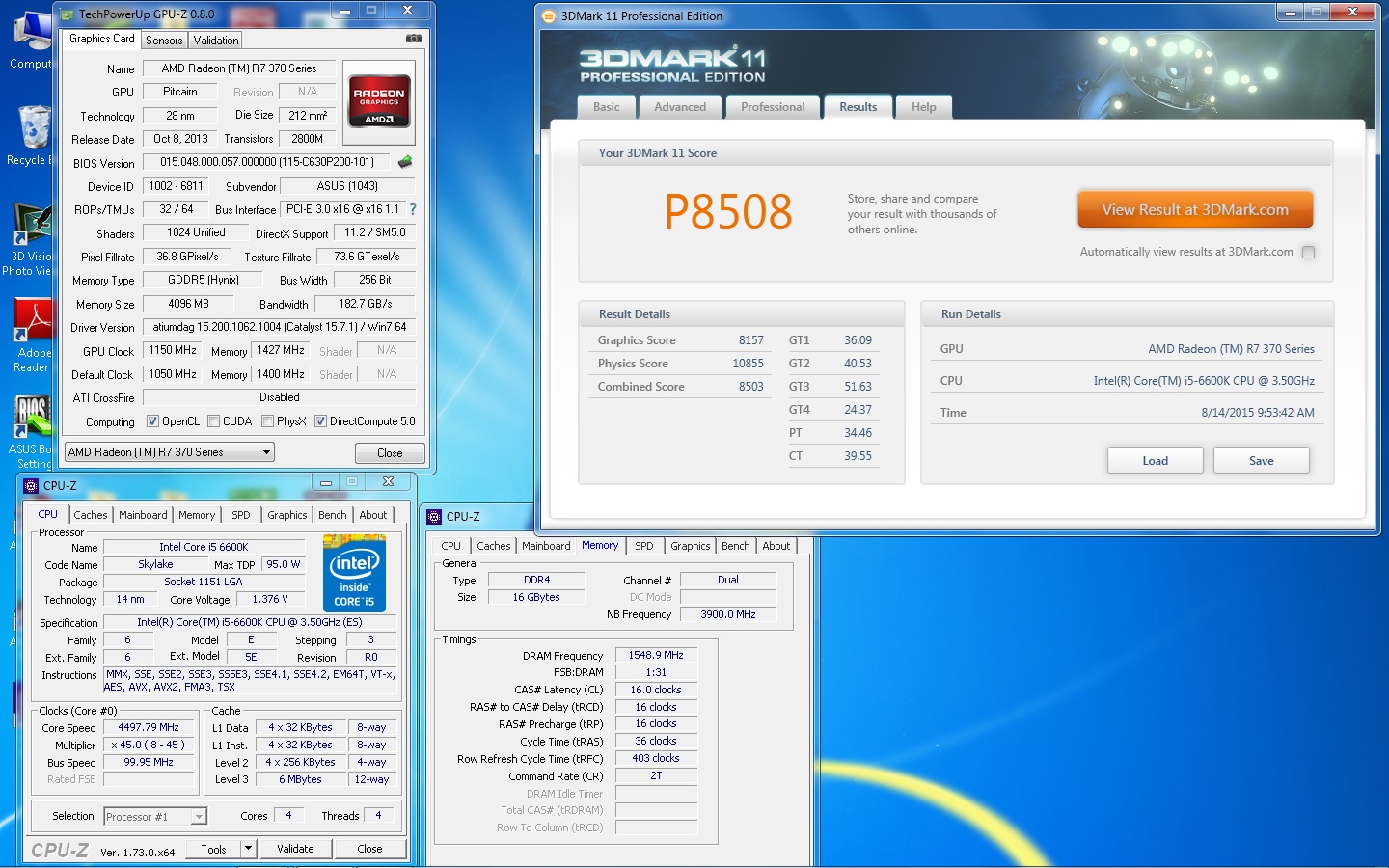This screenshot has height=868, width=1389.
Task: Click View Result at 3DMark.com button
Action: (x=1195, y=209)
